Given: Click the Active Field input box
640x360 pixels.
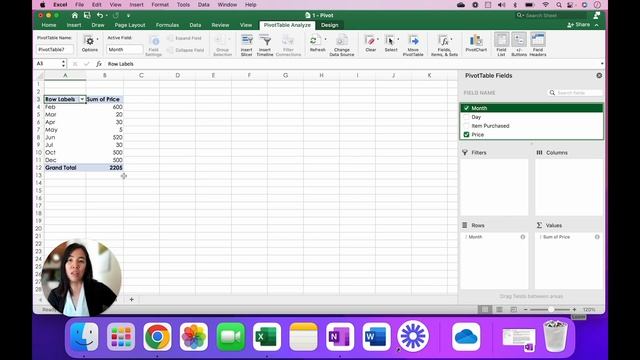Looking at the screenshot, I should click(x=124, y=49).
